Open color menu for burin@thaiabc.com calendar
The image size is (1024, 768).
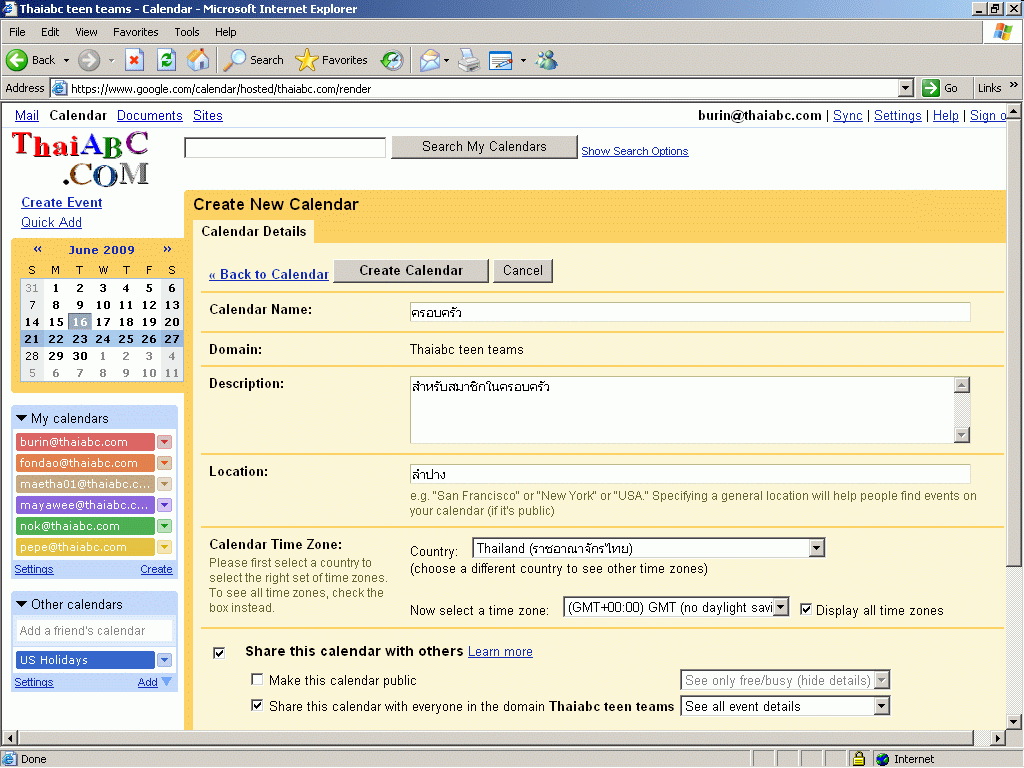click(165, 442)
